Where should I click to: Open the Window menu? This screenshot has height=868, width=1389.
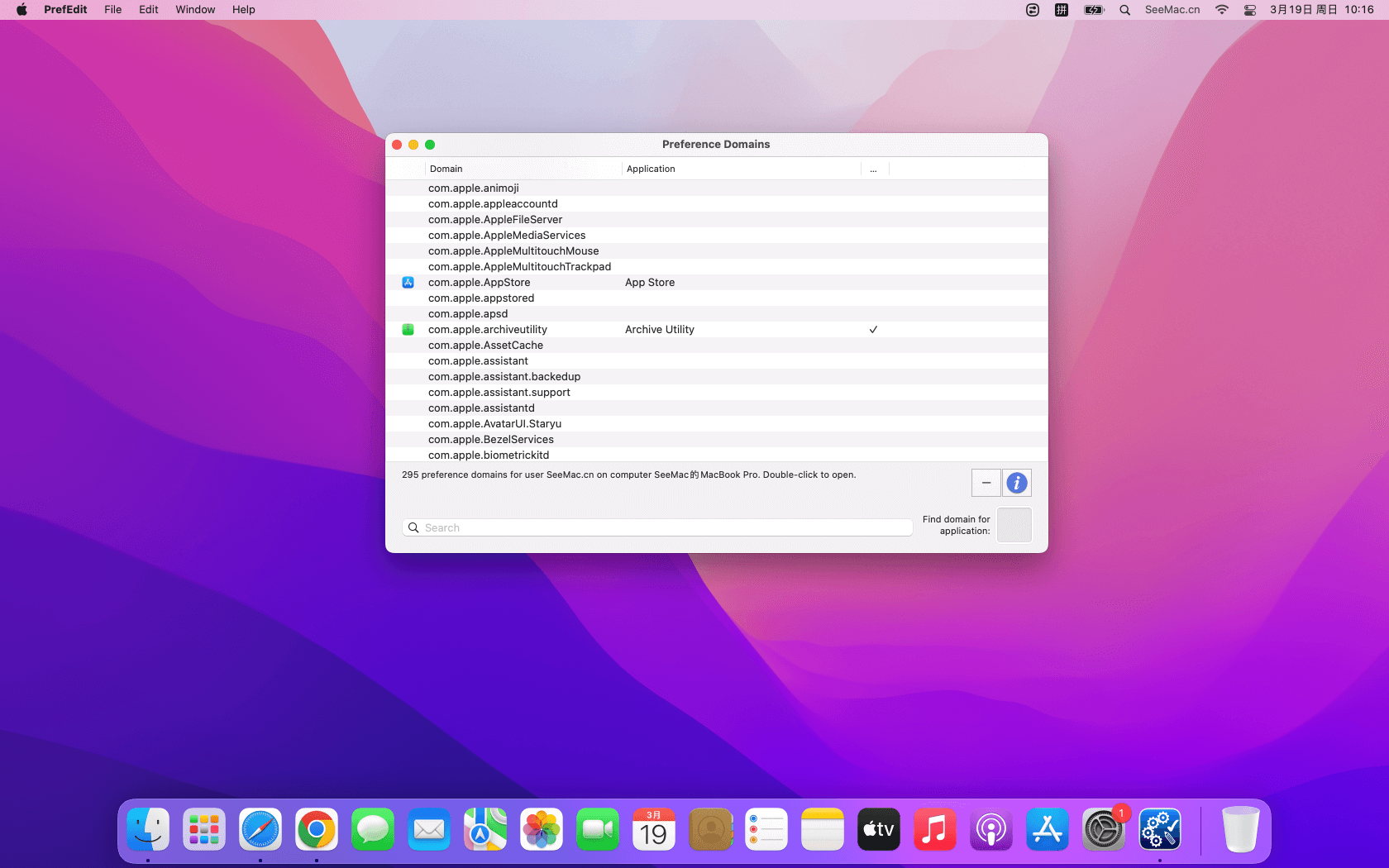tap(195, 10)
